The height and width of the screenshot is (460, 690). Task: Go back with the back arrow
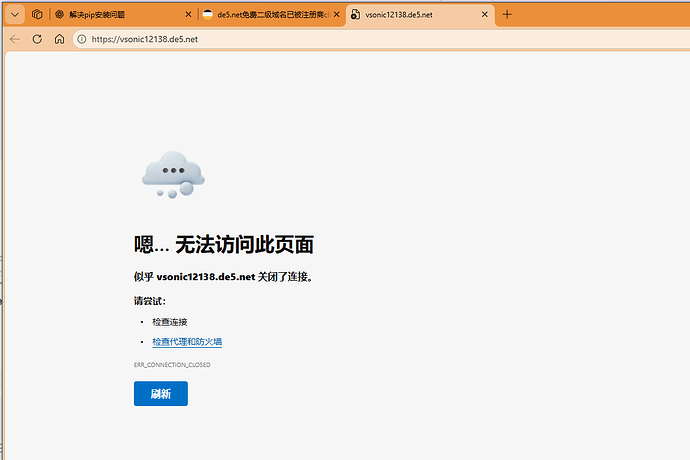pyautogui.click(x=15, y=39)
